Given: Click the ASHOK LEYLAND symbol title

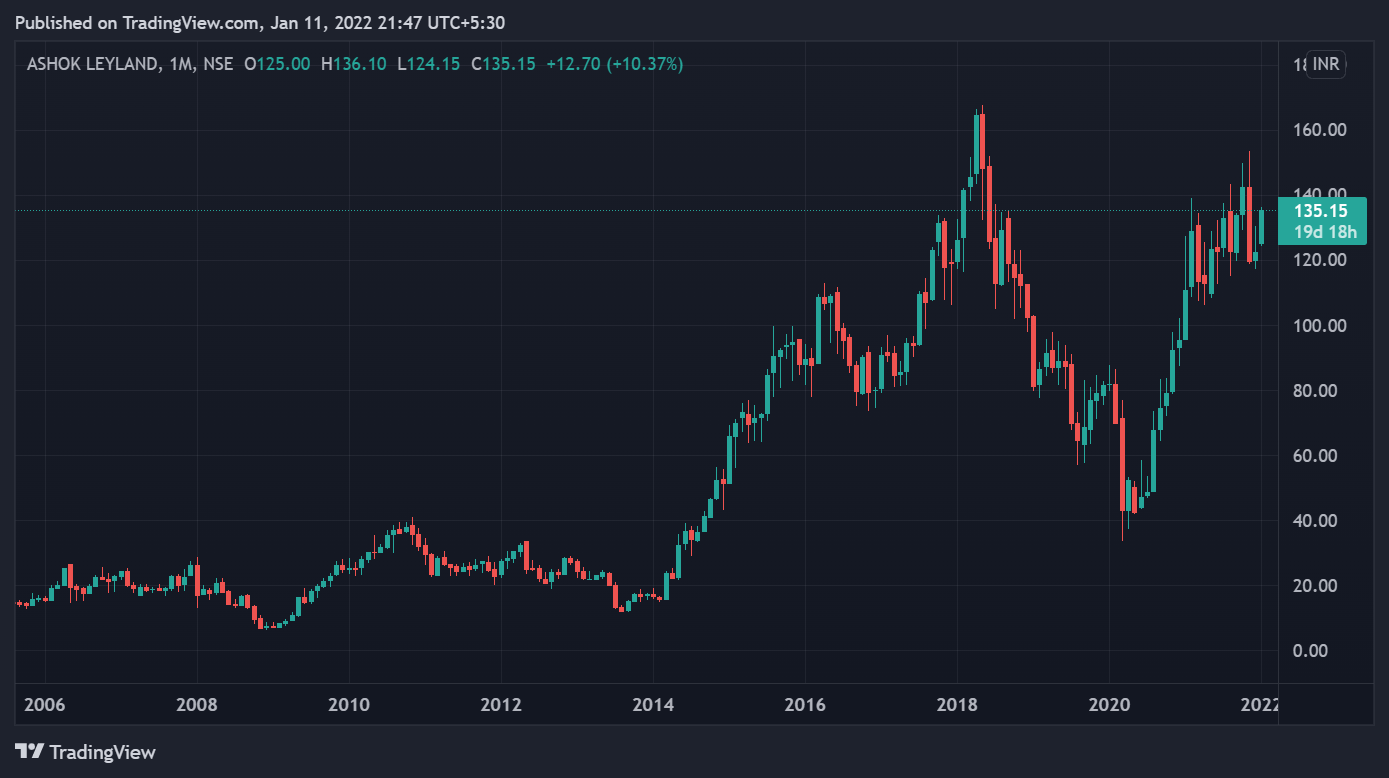Looking at the screenshot, I should [x=92, y=64].
